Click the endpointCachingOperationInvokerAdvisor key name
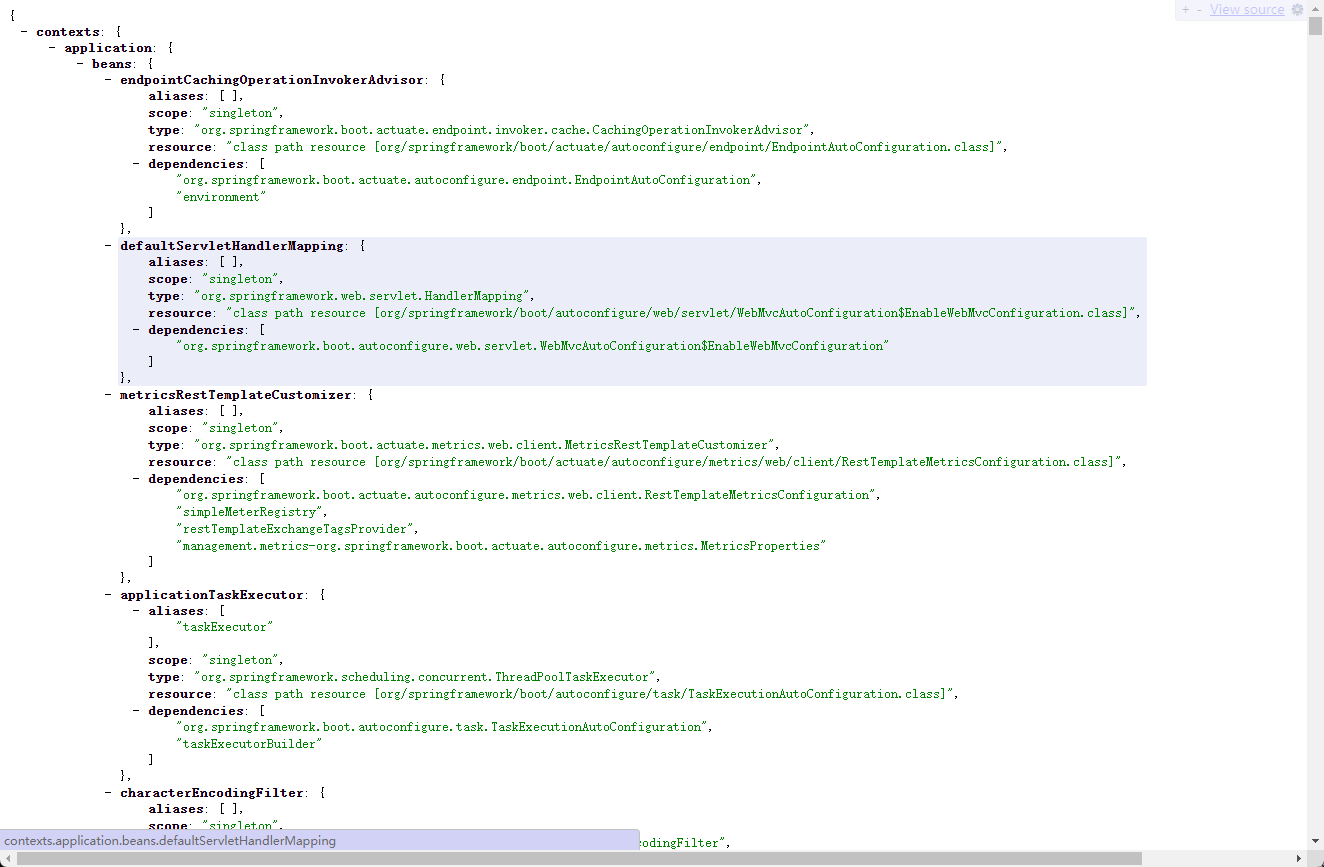 (x=273, y=80)
